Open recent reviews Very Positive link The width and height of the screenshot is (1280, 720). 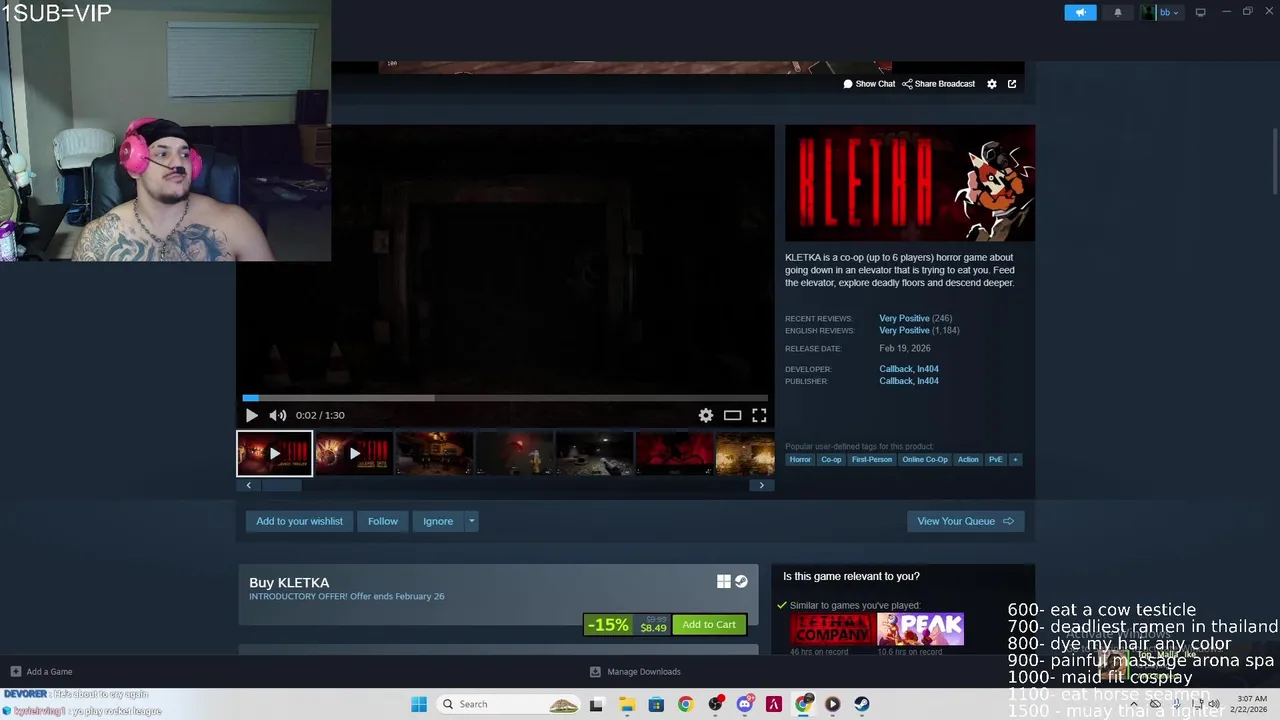(904, 318)
